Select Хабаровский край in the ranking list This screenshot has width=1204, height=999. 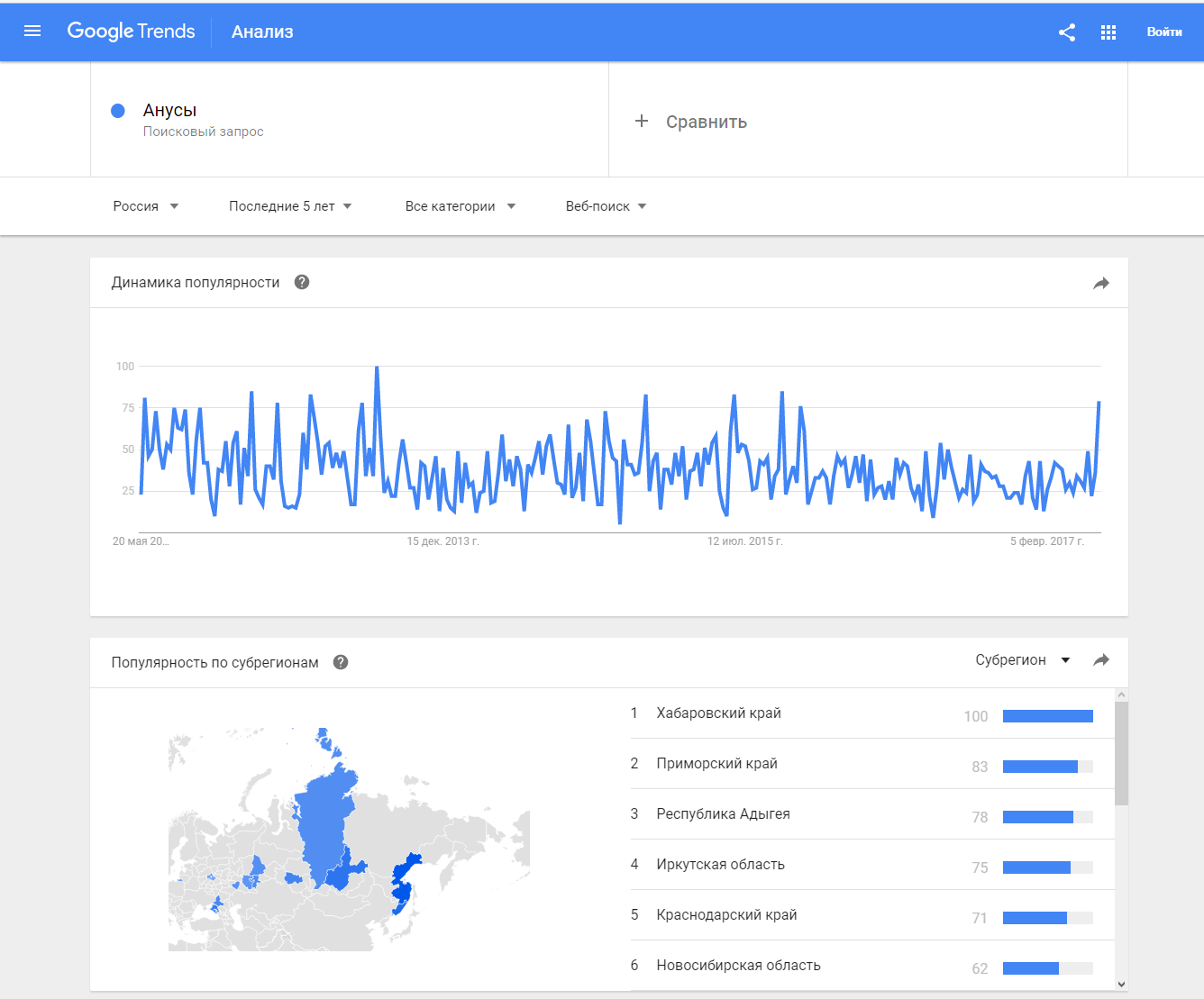point(718,713)
